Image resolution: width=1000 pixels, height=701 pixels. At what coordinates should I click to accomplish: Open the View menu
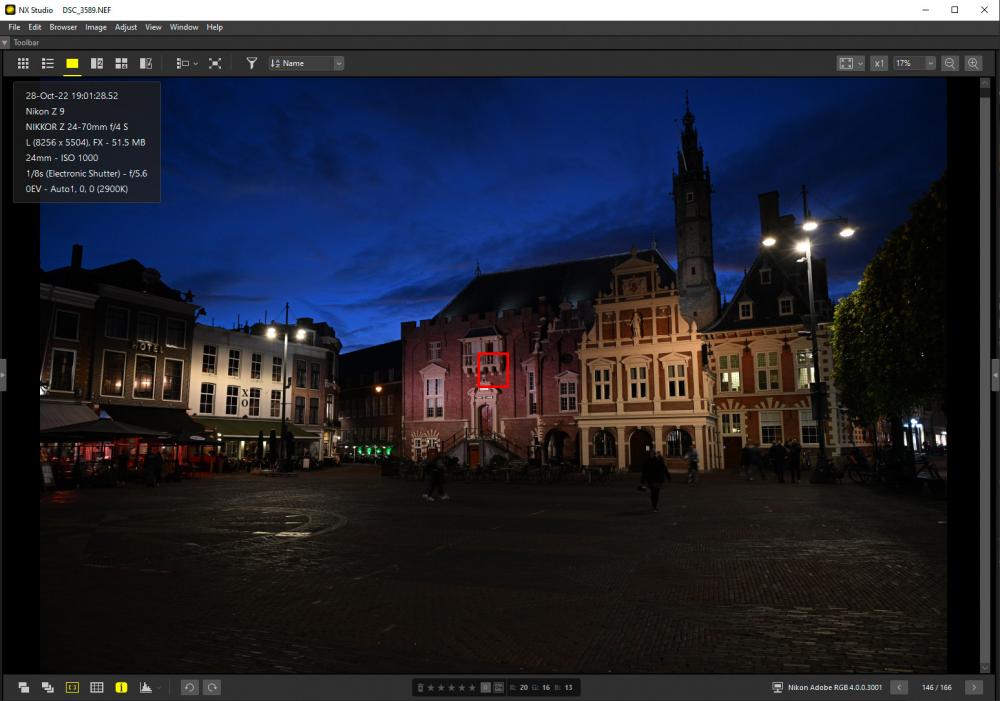153,27
